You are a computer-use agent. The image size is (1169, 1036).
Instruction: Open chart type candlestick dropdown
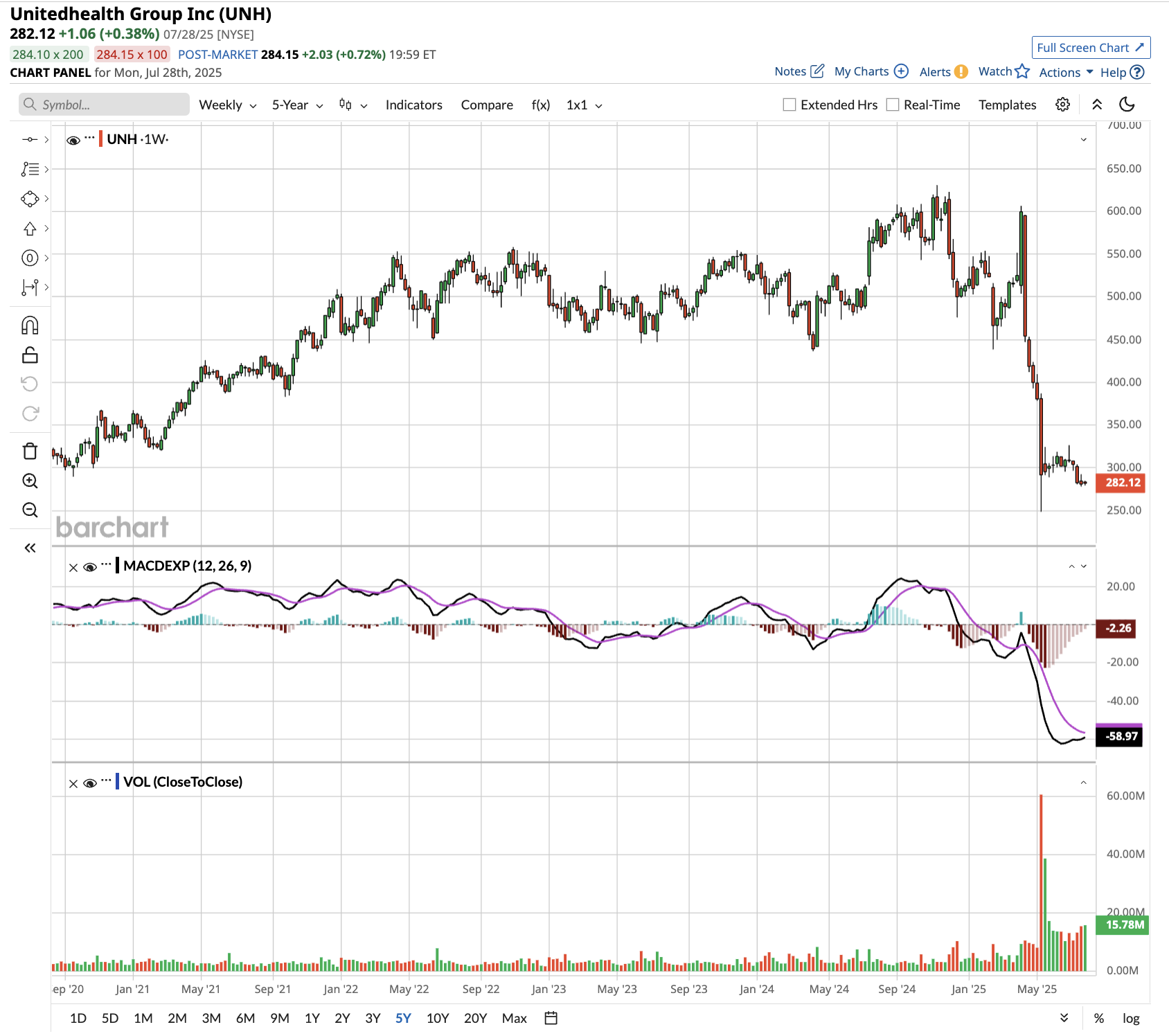pos(353,105)
